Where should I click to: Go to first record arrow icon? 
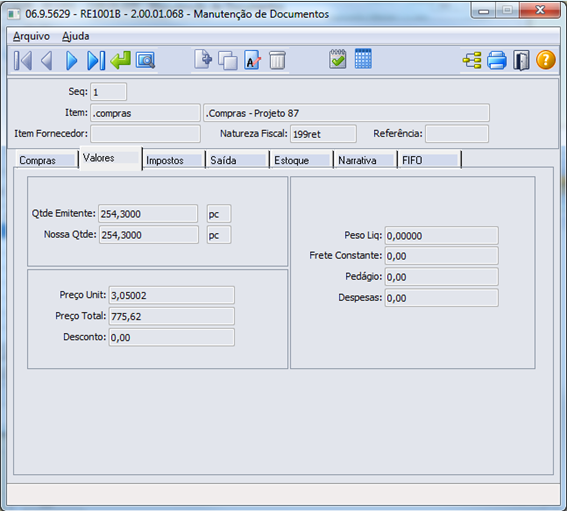(x=23, y=60)
